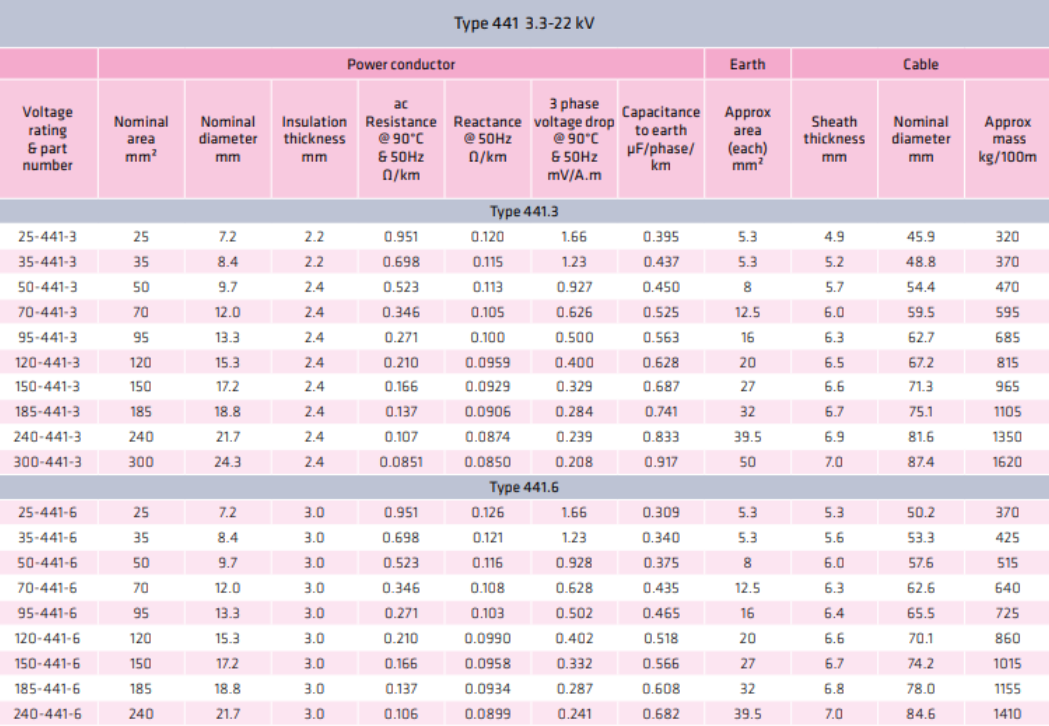Click part number '35-441-6'
The width and height of the screenshot is (1049, 726).
(x=47, y=537)
